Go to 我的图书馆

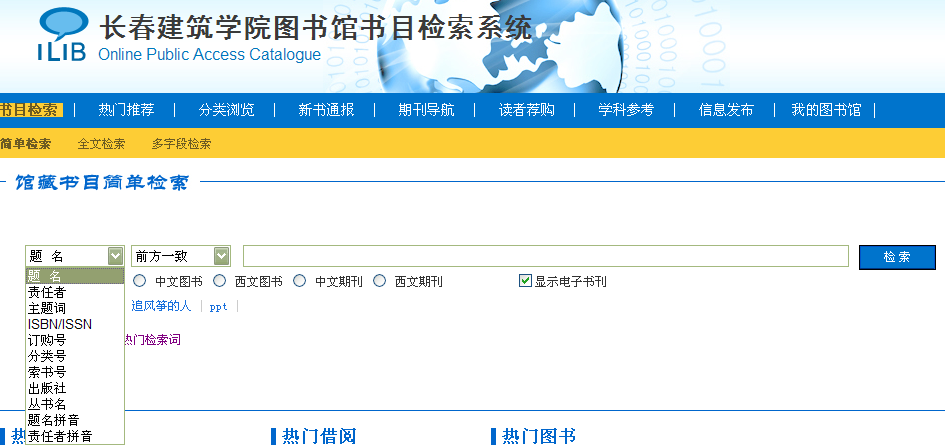(x=826, y=110)
